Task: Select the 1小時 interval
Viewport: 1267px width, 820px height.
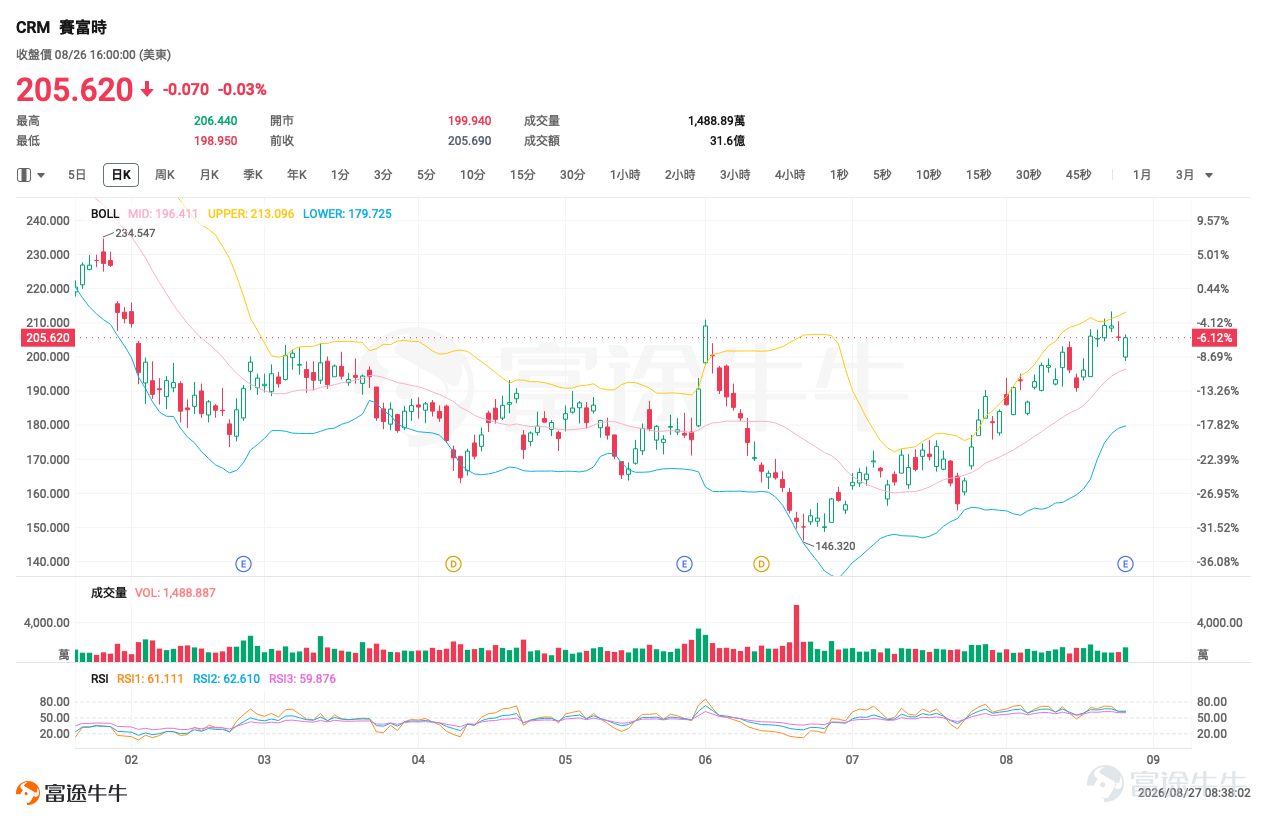Action: pyautogui.click(x=625, y=175)
